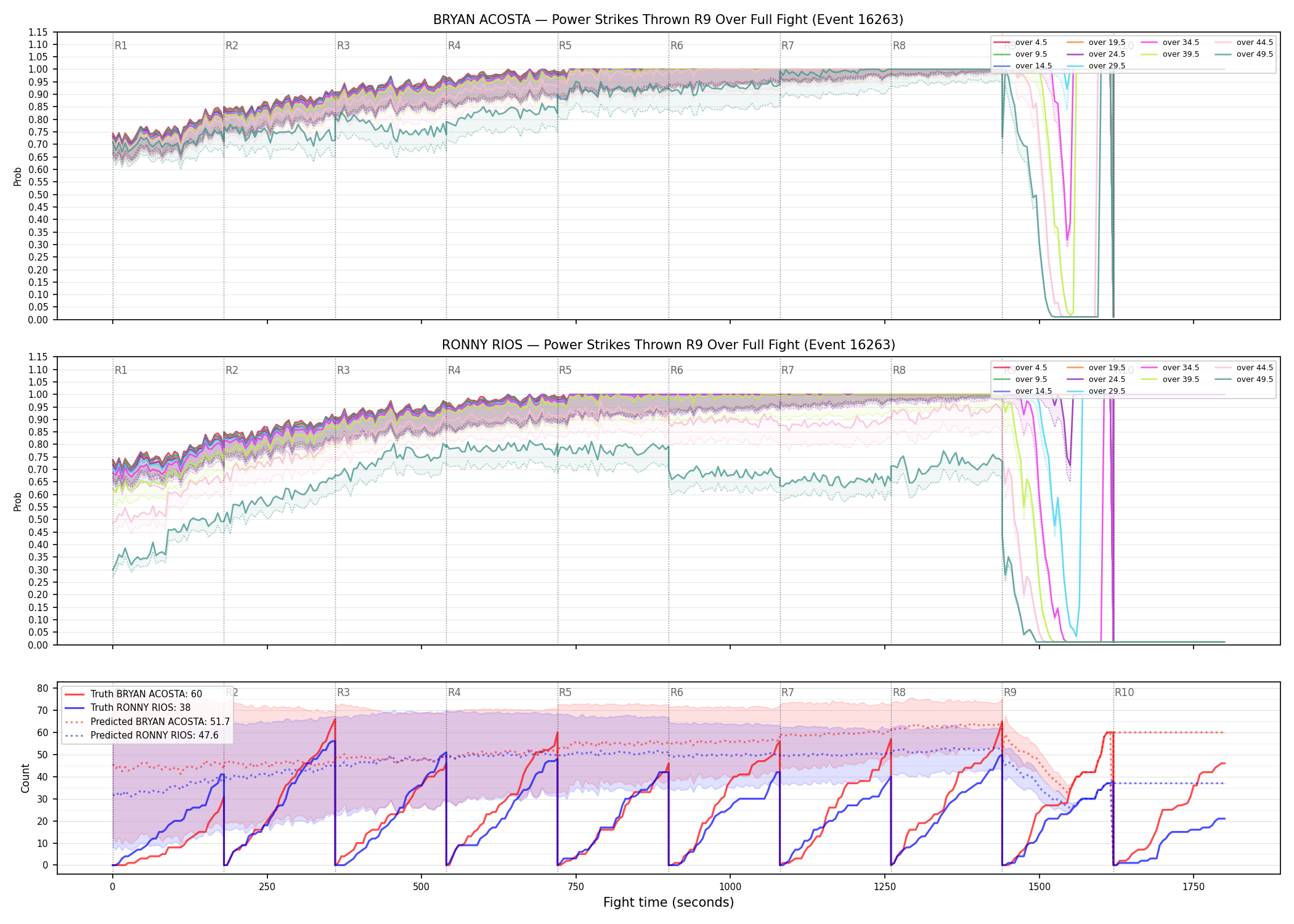Click the 1000 tick label on the x-axis
Screen dimensions: 1294x924
[730, 887]
